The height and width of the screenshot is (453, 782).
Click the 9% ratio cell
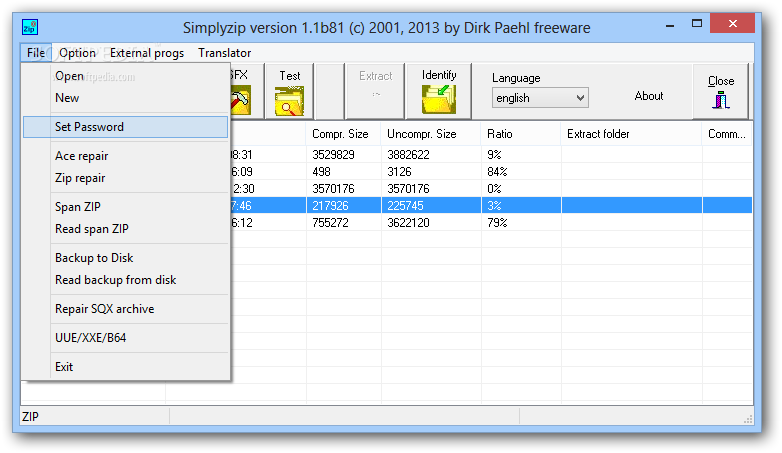(x=521, y=155)
